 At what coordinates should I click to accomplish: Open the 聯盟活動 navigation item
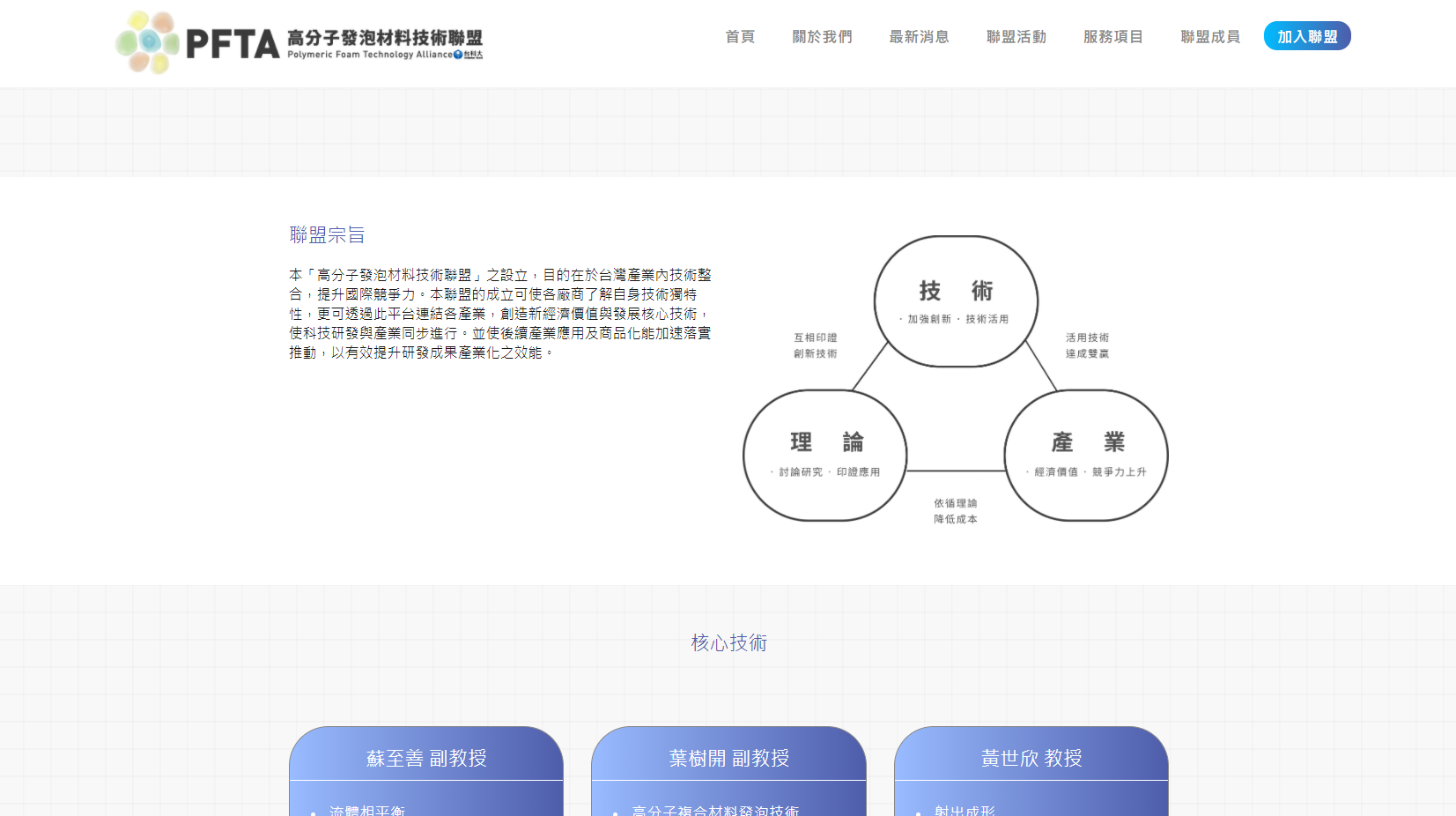pyautogui.click(x=1016, y=37)
